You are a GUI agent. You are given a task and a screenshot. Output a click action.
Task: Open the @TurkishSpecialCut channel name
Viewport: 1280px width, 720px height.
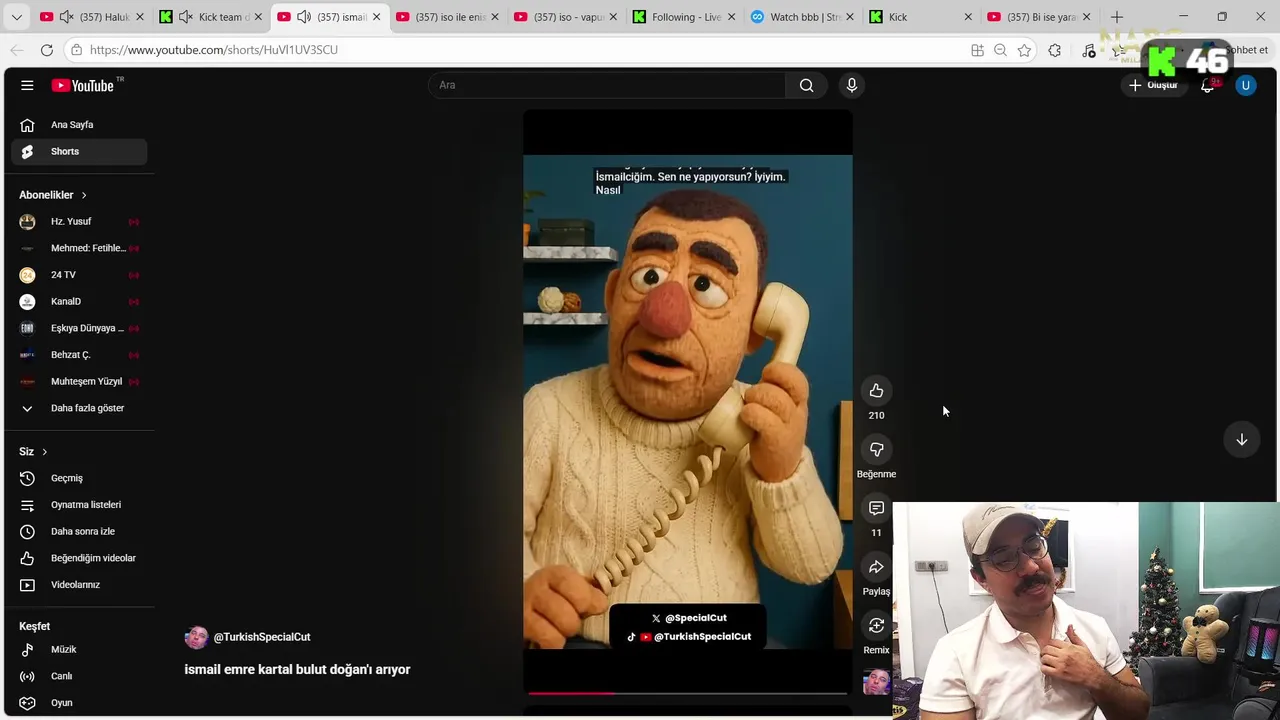(262, 637)
